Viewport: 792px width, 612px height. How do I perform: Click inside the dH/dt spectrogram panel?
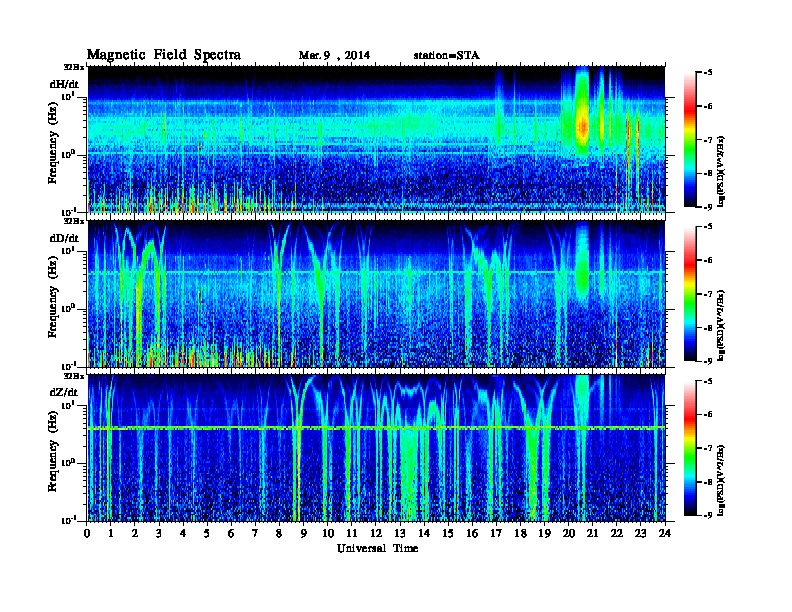tap(376, 139)
